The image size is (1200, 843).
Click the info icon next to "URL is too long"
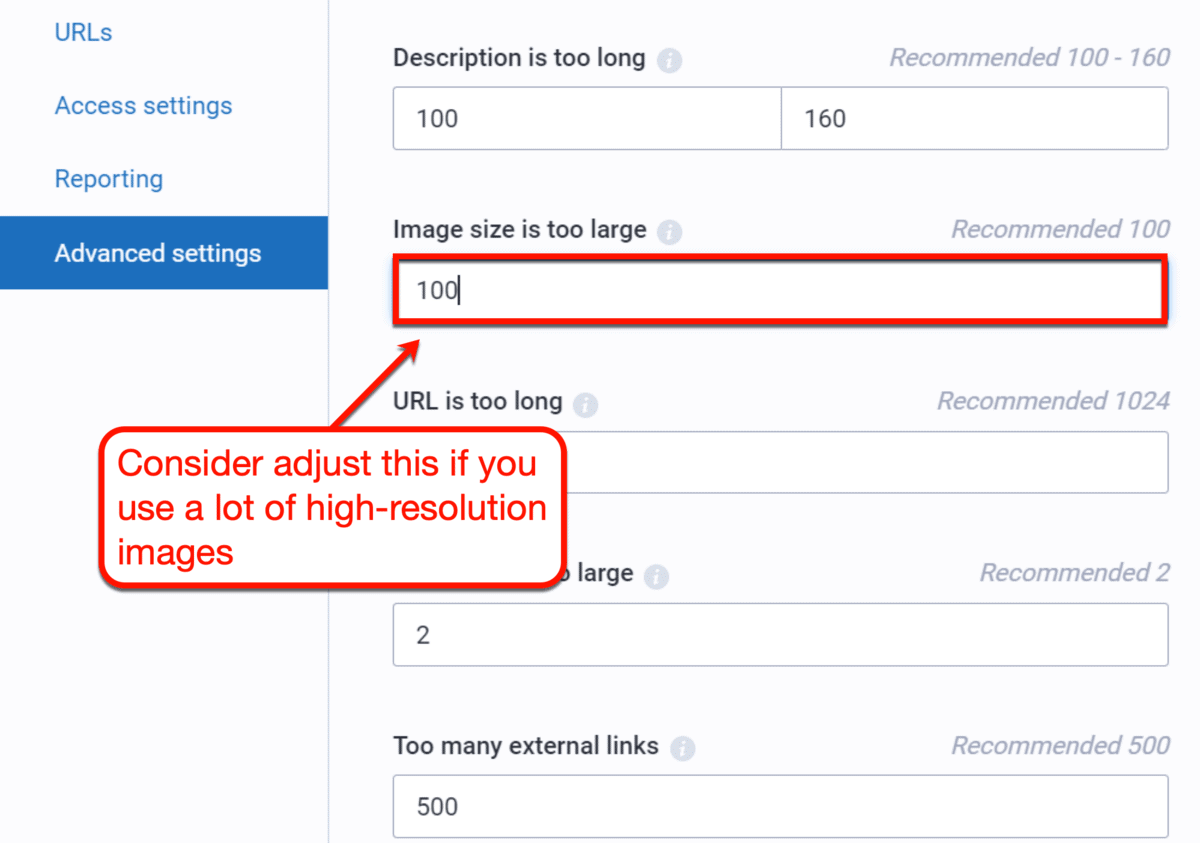click(586, 403)
